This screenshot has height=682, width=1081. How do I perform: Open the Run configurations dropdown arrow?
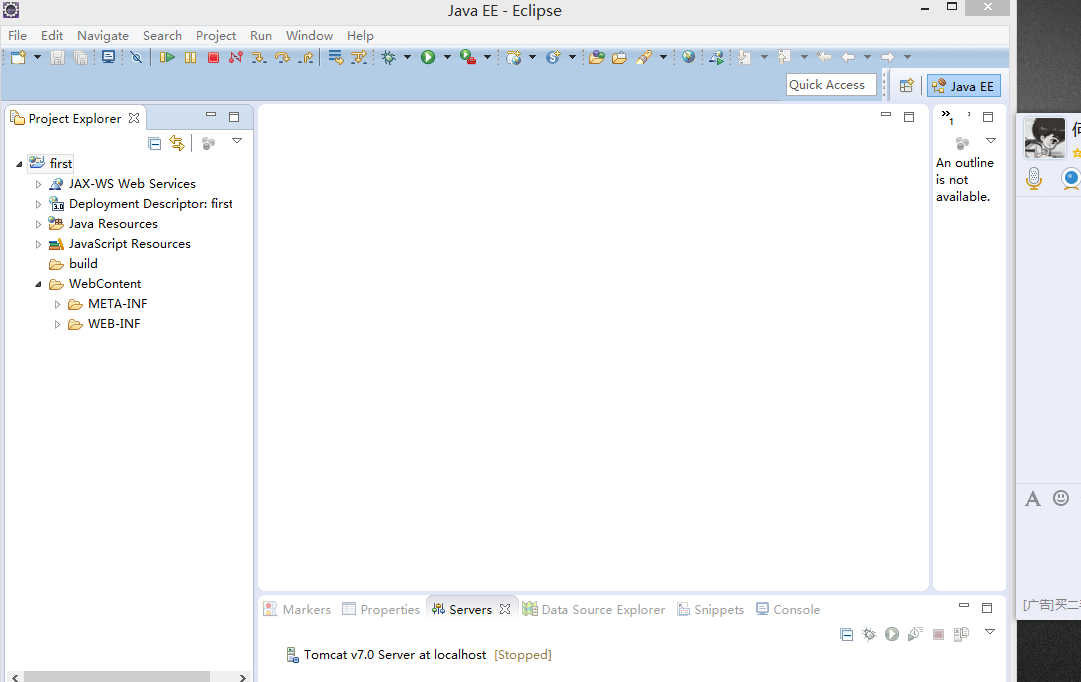click(x=447, y=57)
